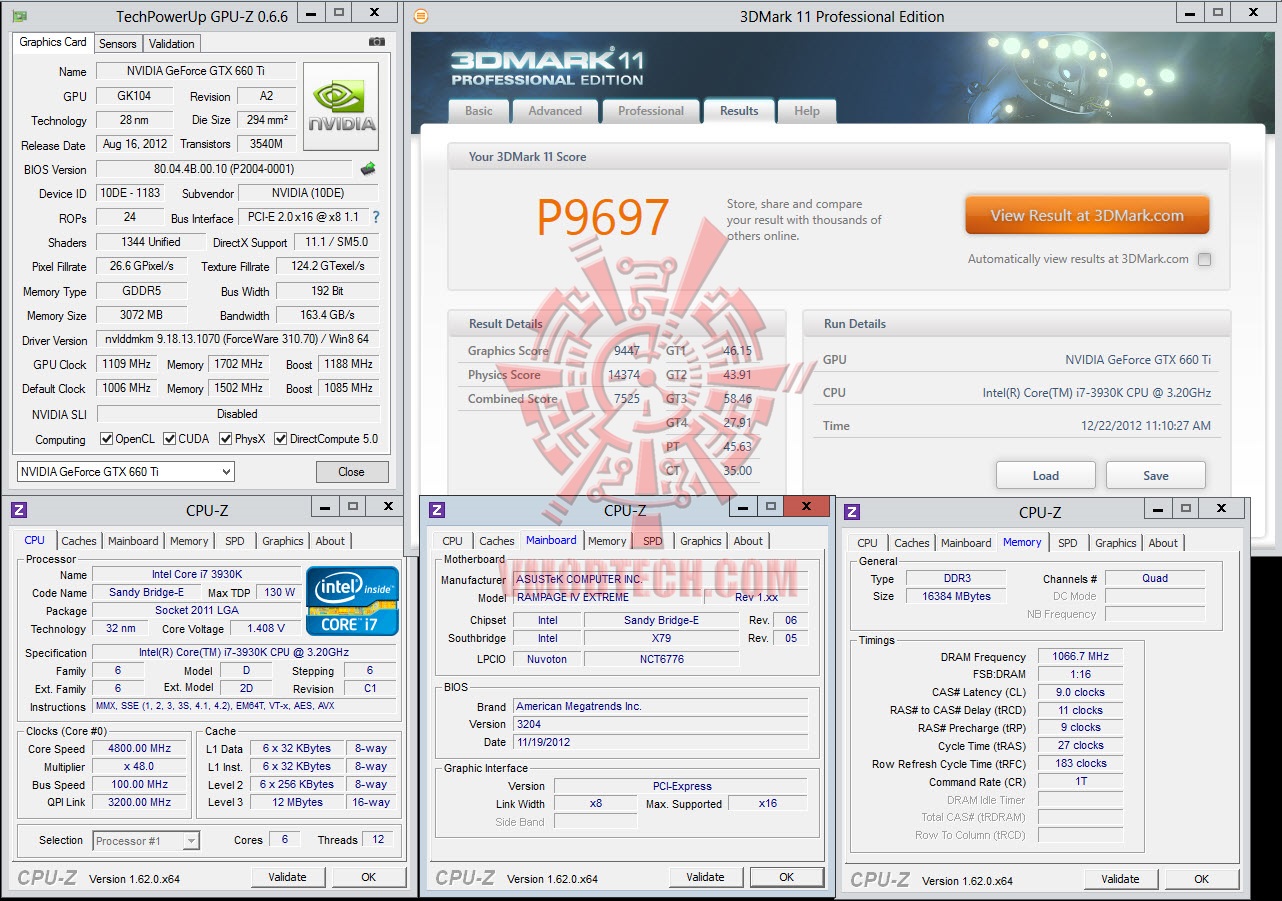Select the Graphics Card tab in GPU-Z
The width and height of the screenshot is (1282, 901).
click(x=53, y=42)
